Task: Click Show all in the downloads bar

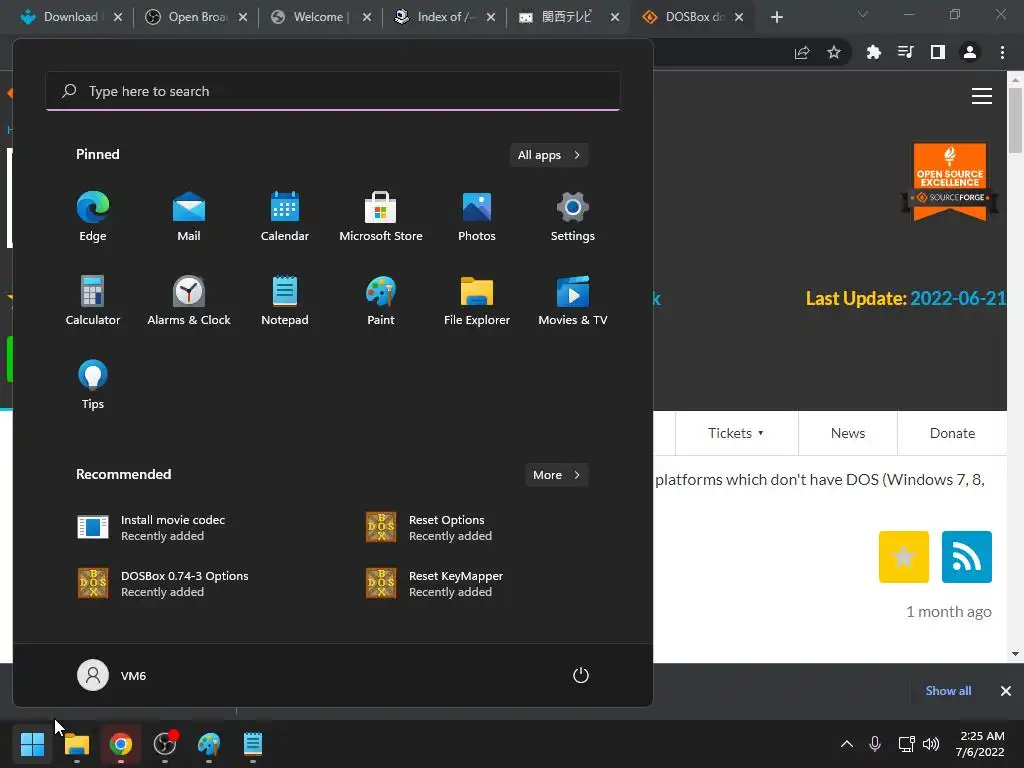Action: click(948, 691)
